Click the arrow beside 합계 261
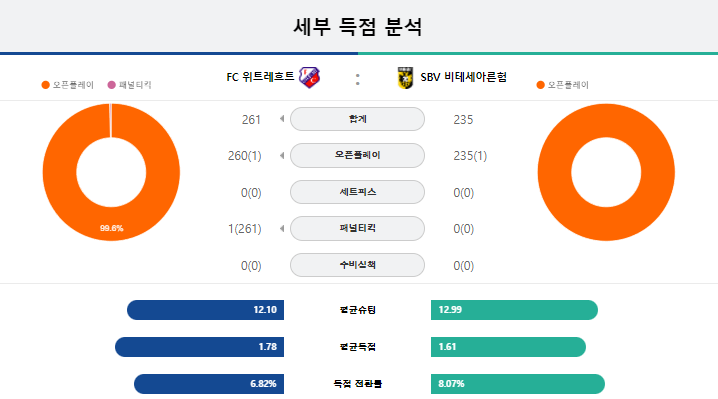The height and width of the screenshot is (399, 718). coord(282,119)
